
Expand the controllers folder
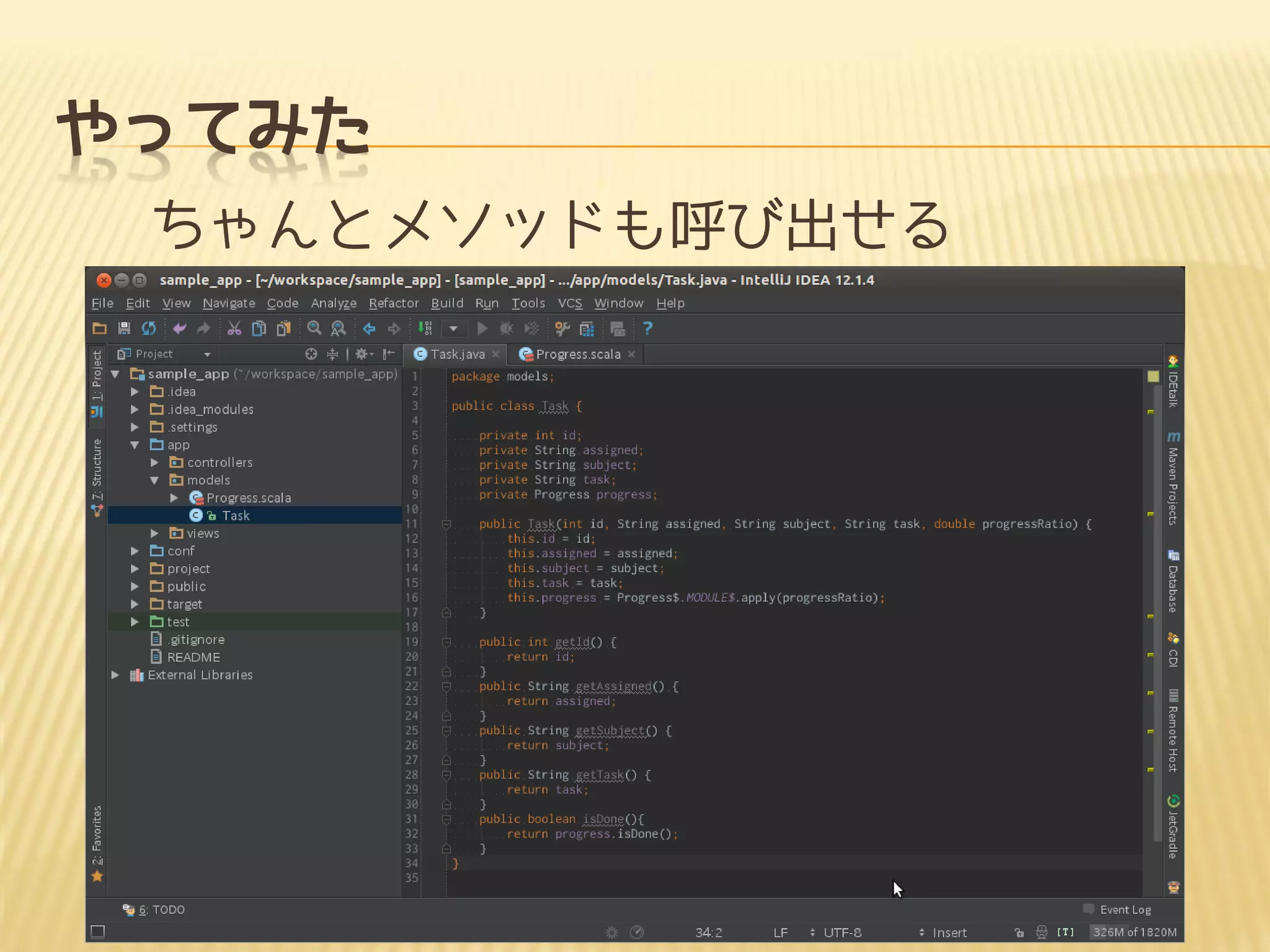(x=154, y=462)
